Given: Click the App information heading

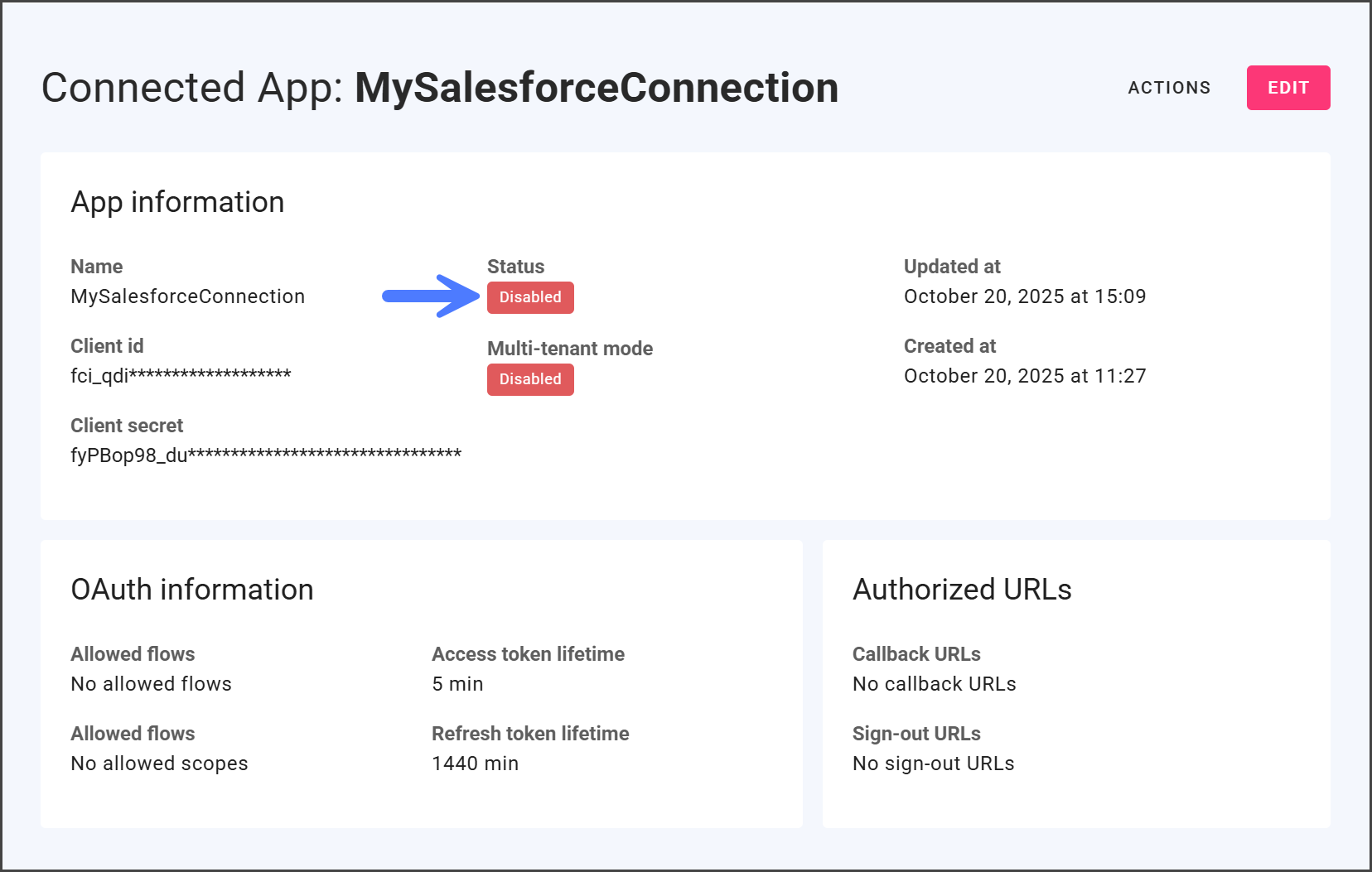Looking at the screenshot, I should [177, 202].
